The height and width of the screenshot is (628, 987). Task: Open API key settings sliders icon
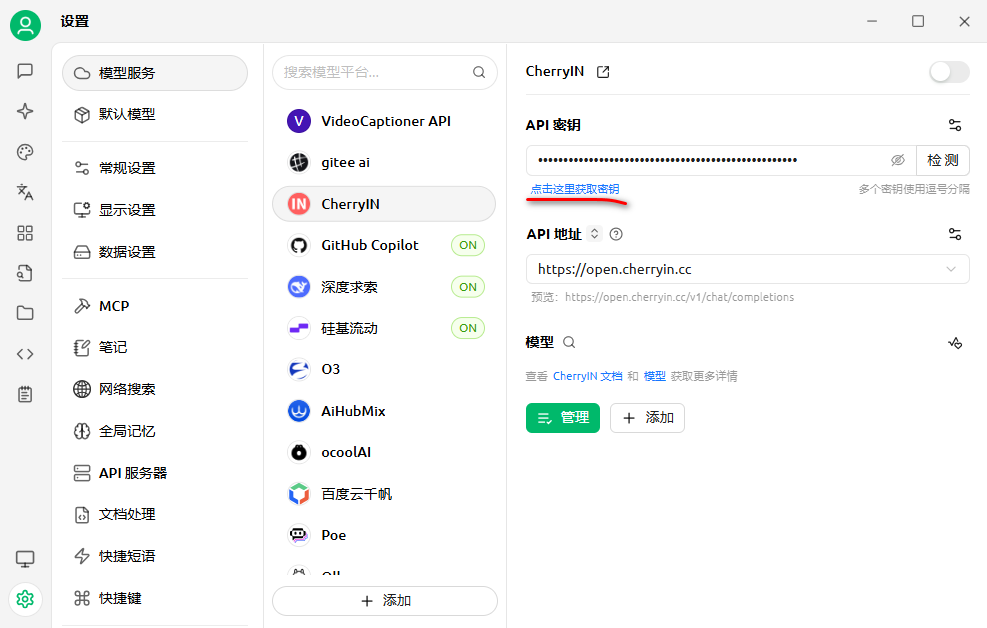pos(955,125)
